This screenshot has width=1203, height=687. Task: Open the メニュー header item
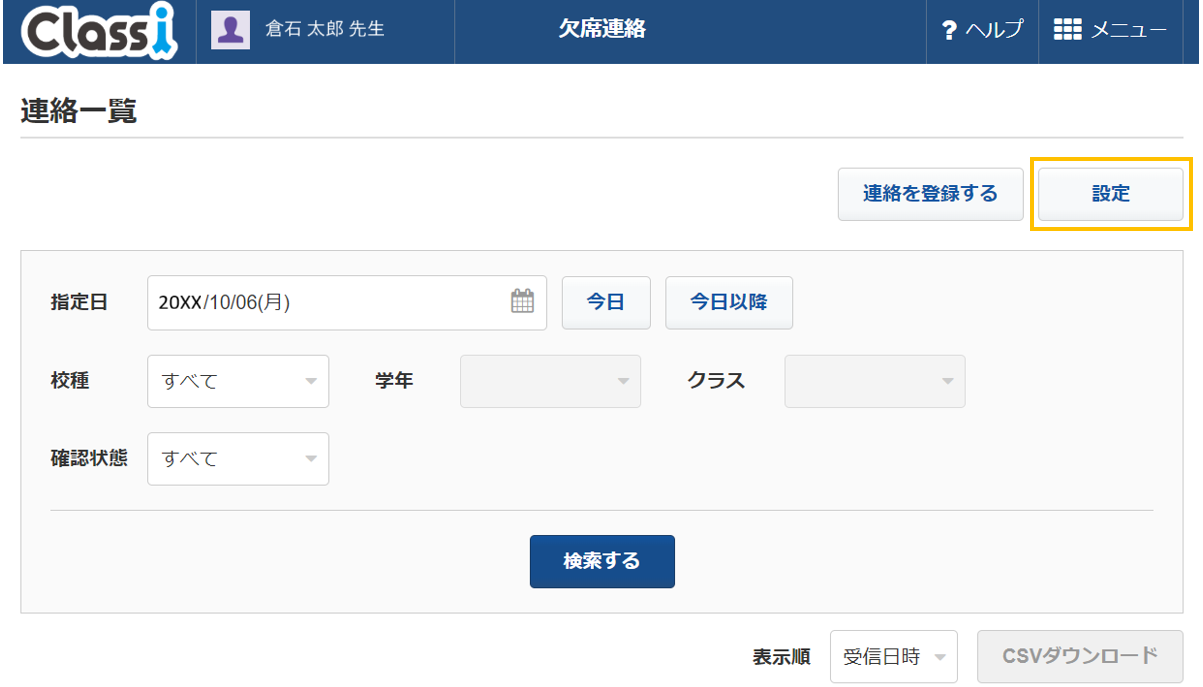click(1111, 31)
